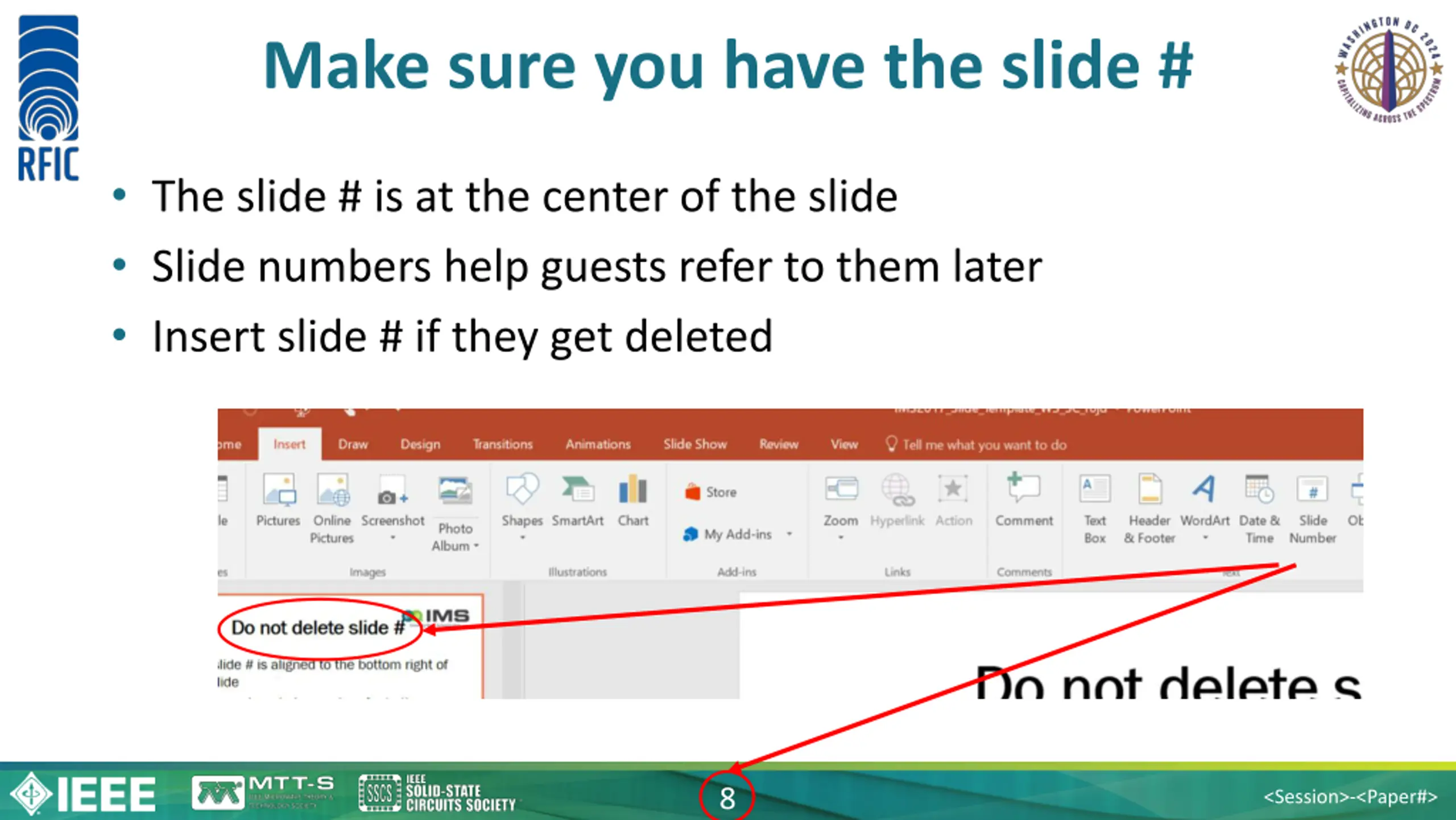Open the Insert ribbon tab
The image size is (1456, 820).
[289, 444]
